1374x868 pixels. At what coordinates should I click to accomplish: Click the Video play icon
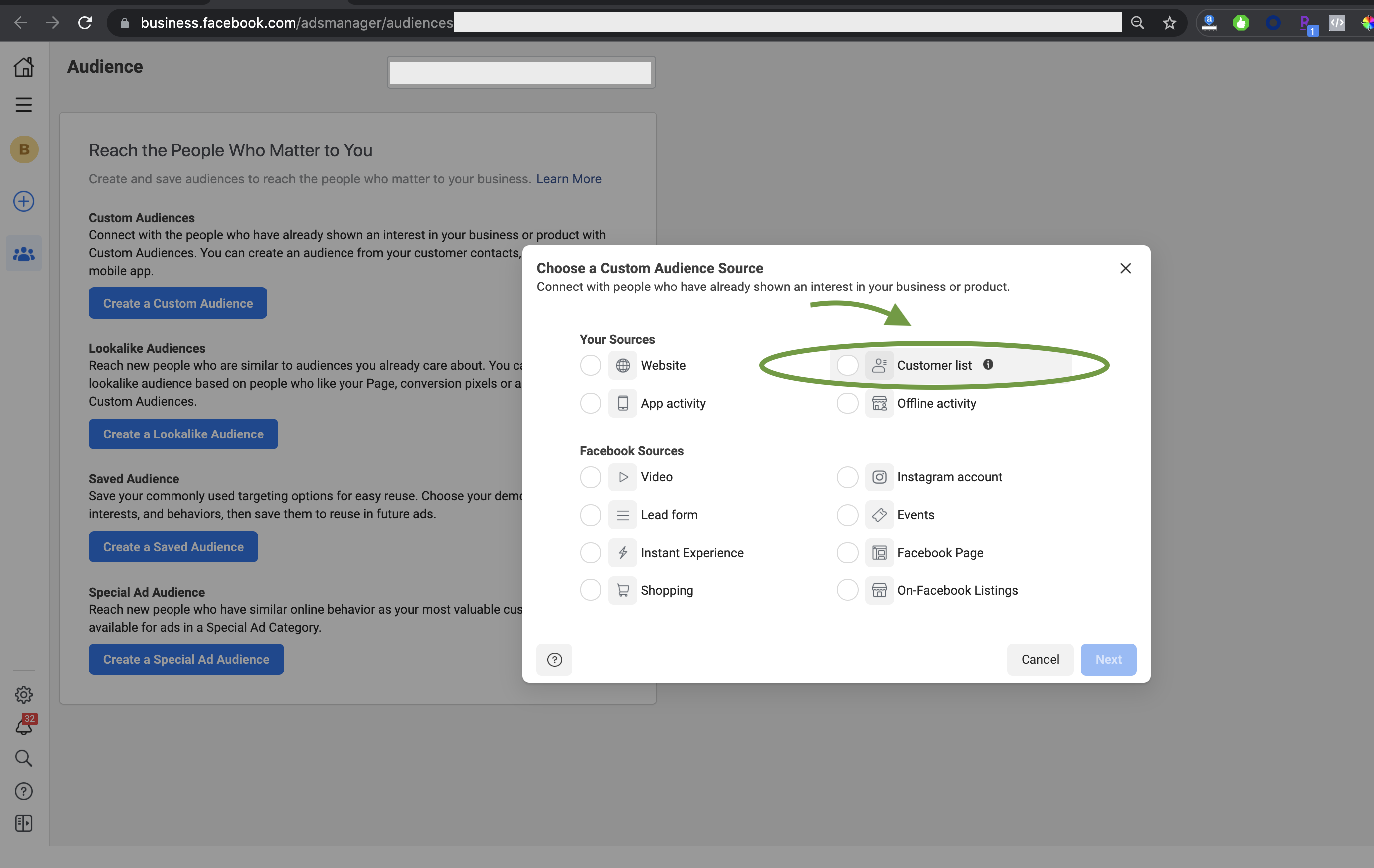pyautogui.click(x=623, y=477)
